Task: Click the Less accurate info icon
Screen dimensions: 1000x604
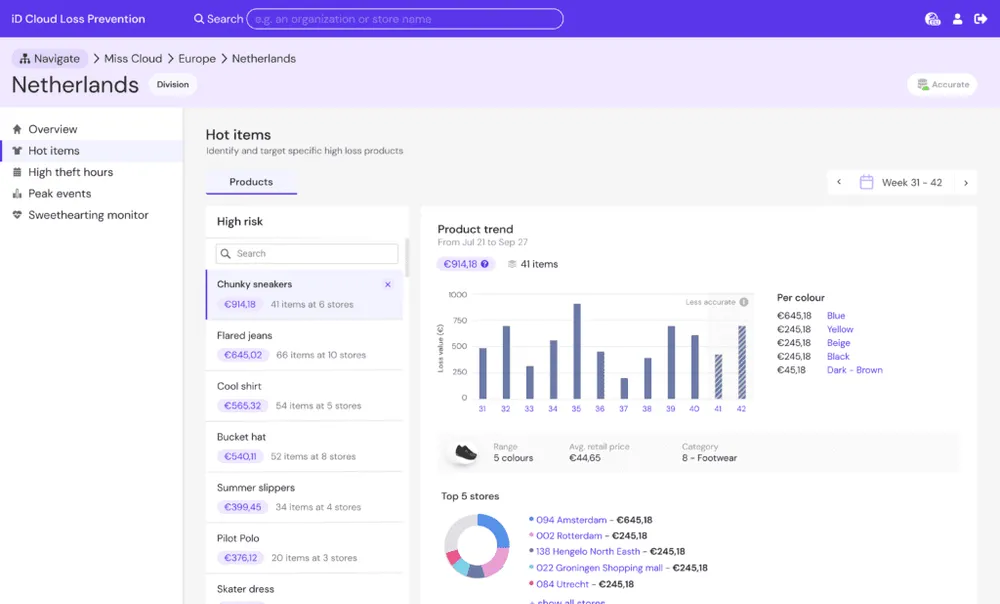Action: 744,302
